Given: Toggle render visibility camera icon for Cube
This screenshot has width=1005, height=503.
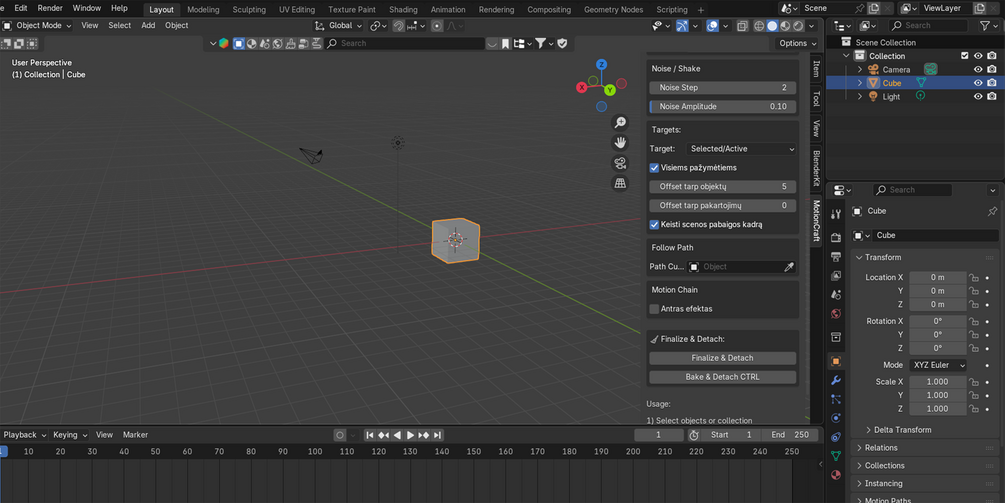Looking at the screenshot, I should [x=992, y=83].
